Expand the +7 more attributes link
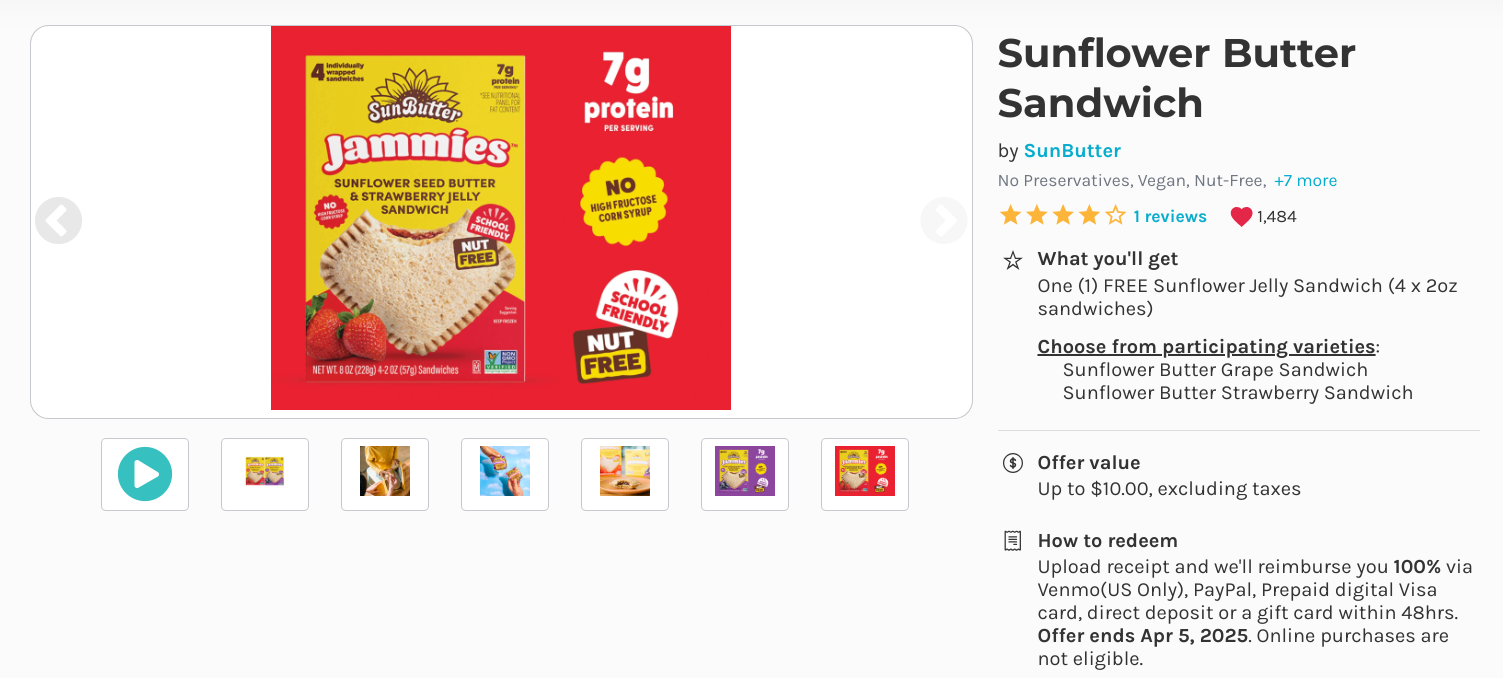 [1305, 181]
